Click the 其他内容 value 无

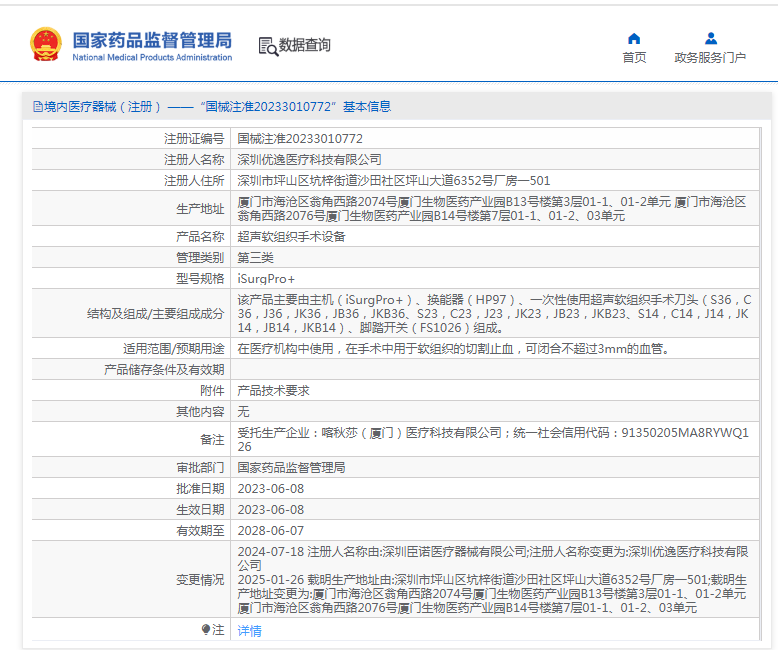click(243, 412)
